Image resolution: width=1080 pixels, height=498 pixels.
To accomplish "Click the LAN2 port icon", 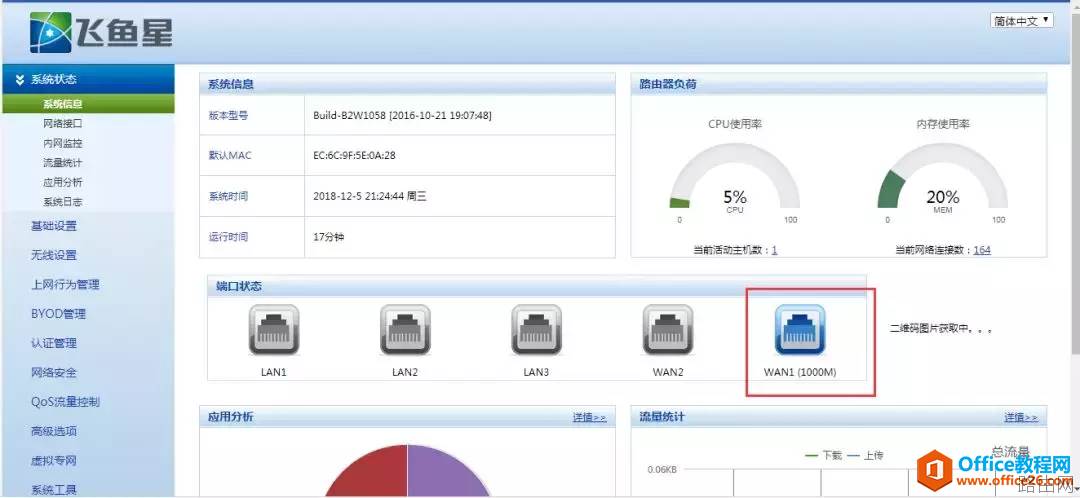I will point(405,330).
